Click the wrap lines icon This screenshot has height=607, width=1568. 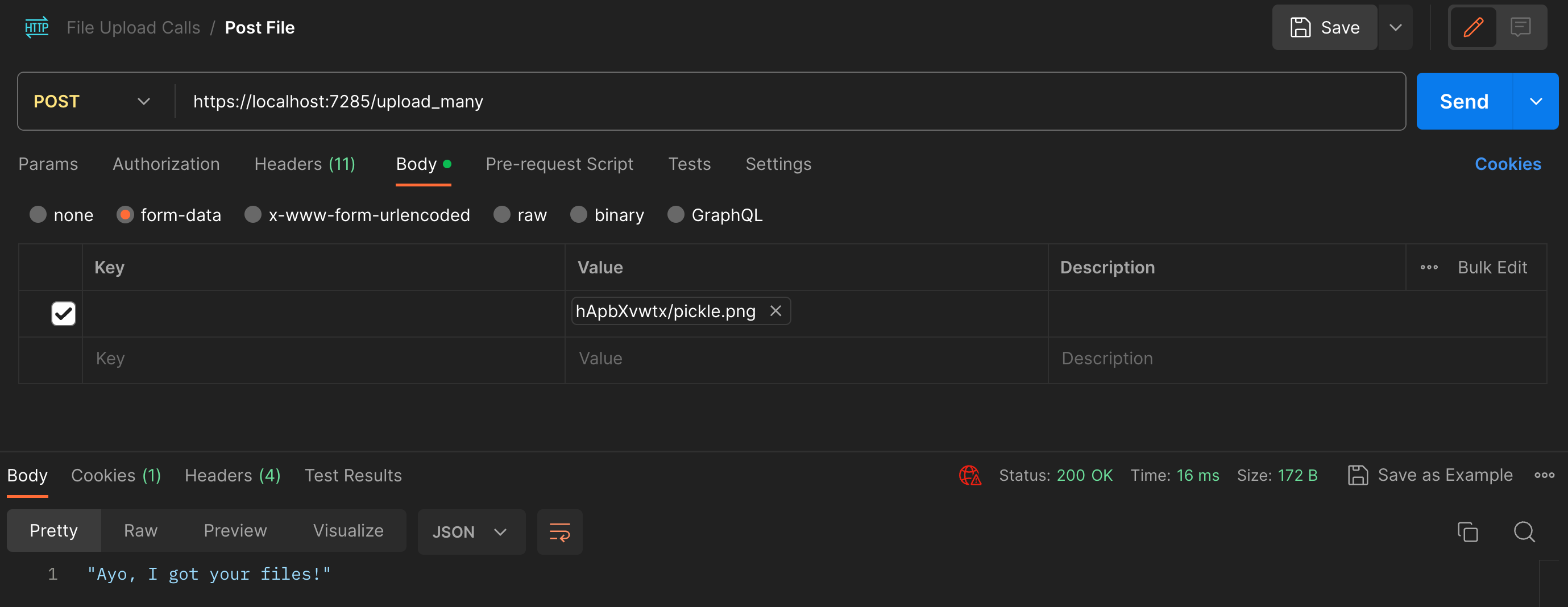(559, 532)
